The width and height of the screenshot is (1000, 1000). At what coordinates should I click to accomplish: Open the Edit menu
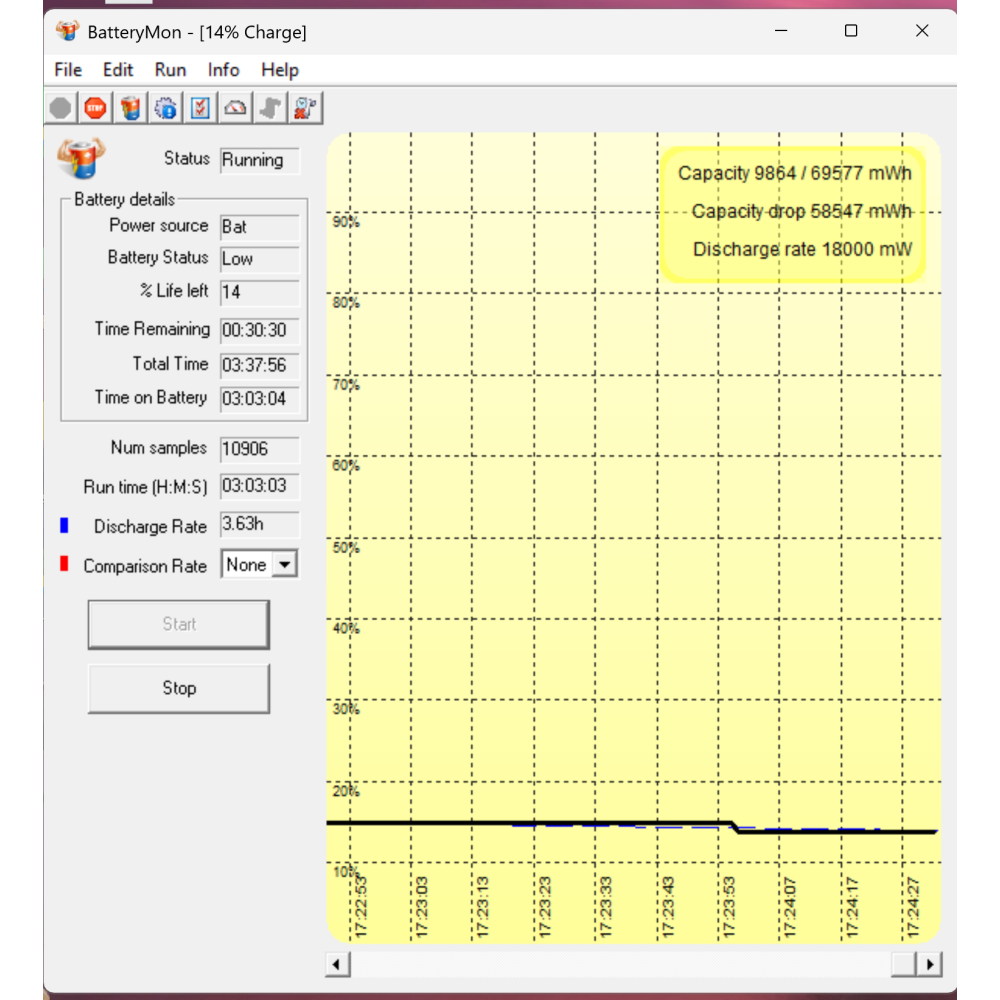click(x=118, y=70)
